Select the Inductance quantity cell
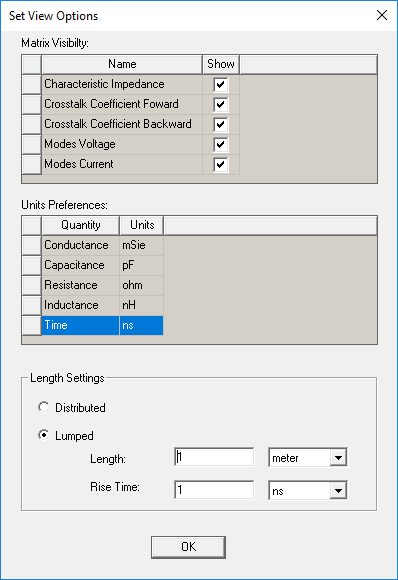This screenshot has width=398, height=580. pos(81,305)
